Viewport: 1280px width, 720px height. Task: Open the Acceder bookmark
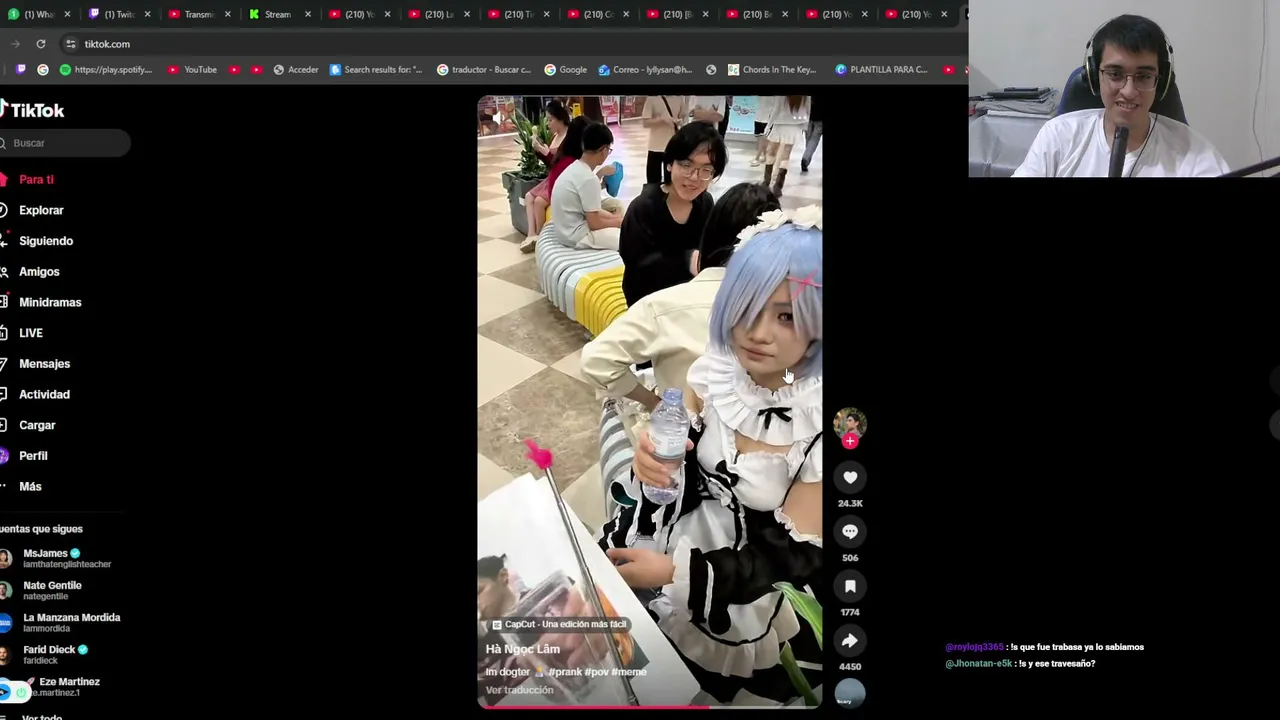pos(296,70)
